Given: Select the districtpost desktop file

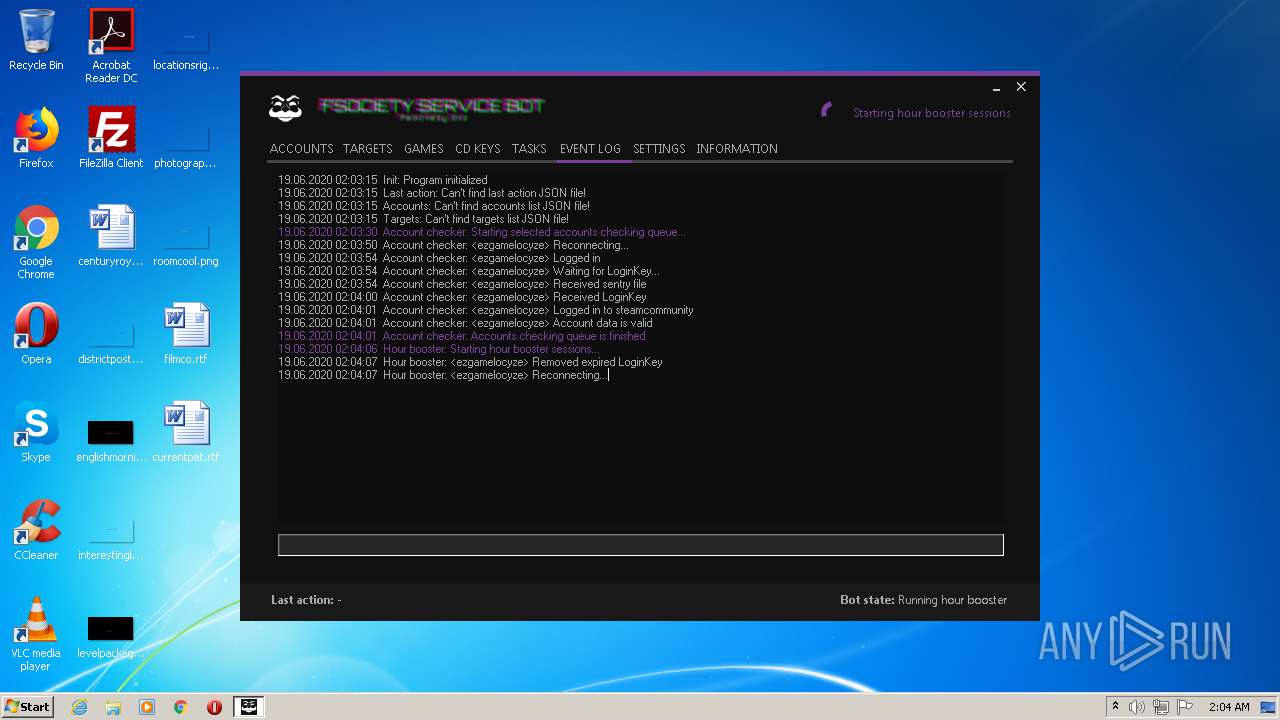Looking at the screenshot, I should (111, 342).
